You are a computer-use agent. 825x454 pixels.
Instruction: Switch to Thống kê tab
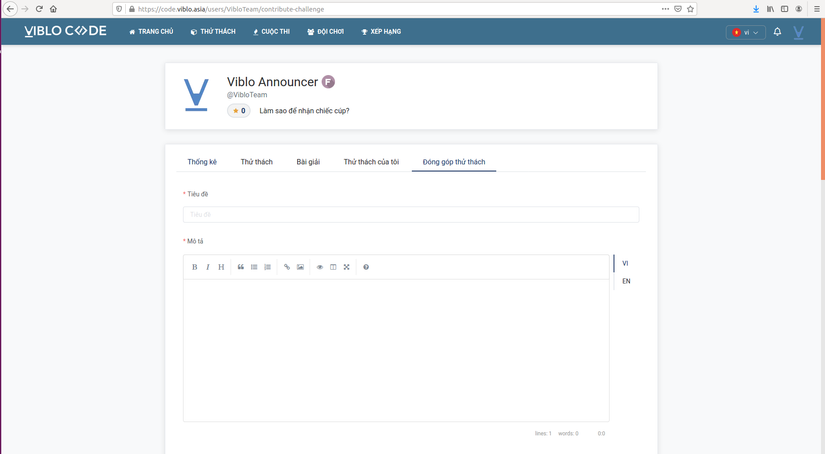click(x=202, y=162)
